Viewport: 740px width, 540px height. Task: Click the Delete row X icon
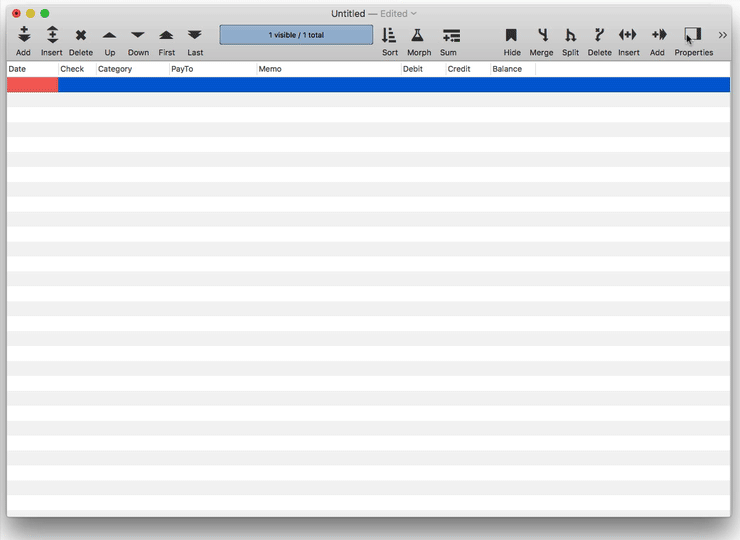81,35
